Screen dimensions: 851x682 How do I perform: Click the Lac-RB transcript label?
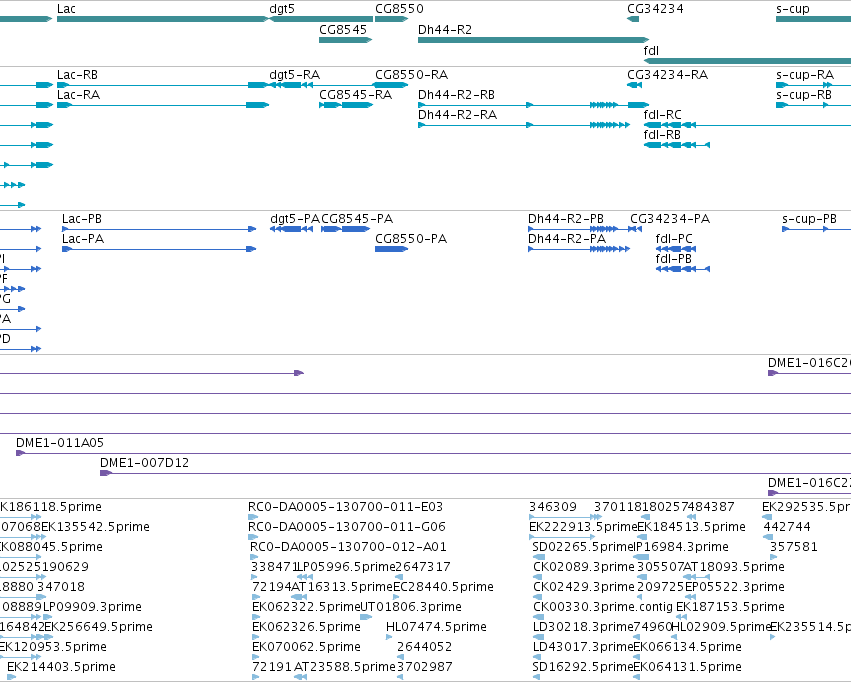pyautogui.click(x=77, y=75)
